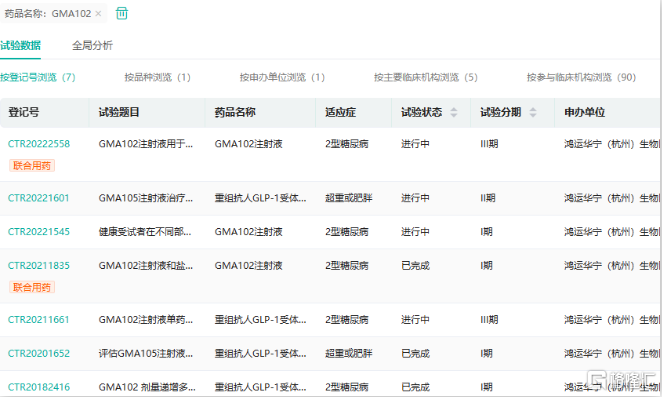Sort by 试验状态 column arrows
Image resolution: width=662 pixels, height=397 pixels.
[454, 112]
